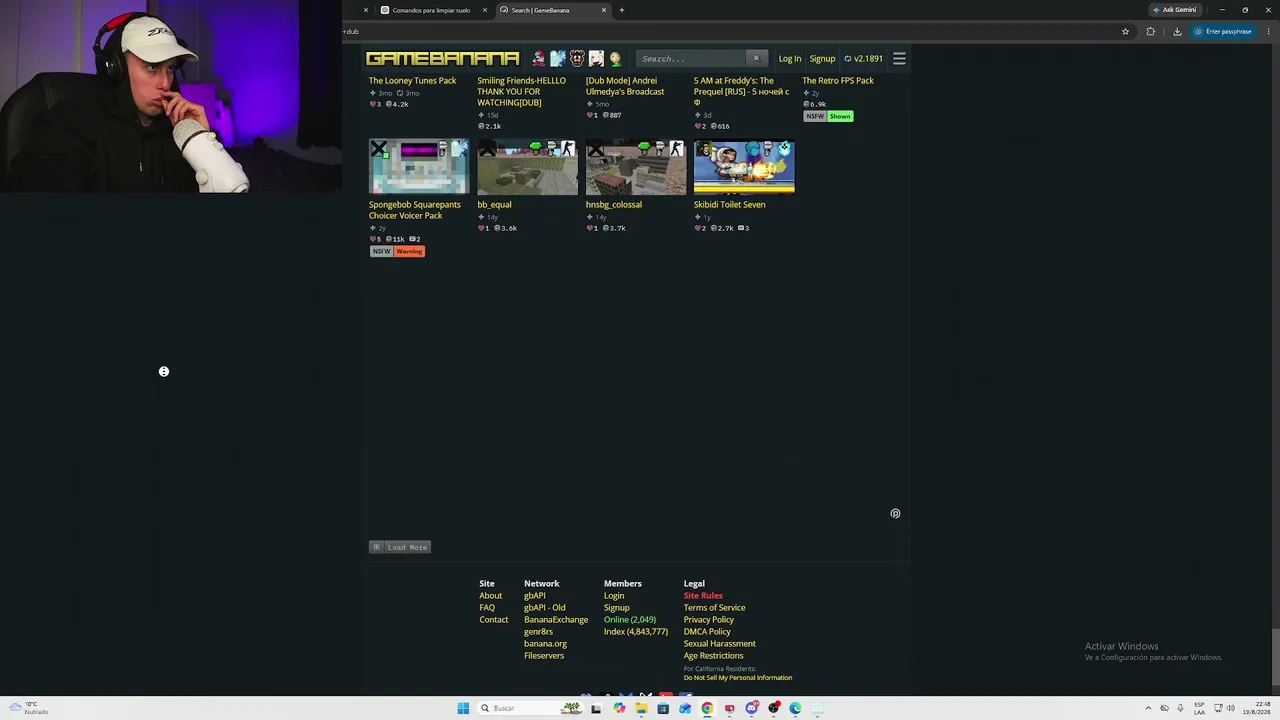The height and width of the screenshot is (720, 1280).
Task: Click the 'Index (4,843,777)' members link
Action: (636, 632)
